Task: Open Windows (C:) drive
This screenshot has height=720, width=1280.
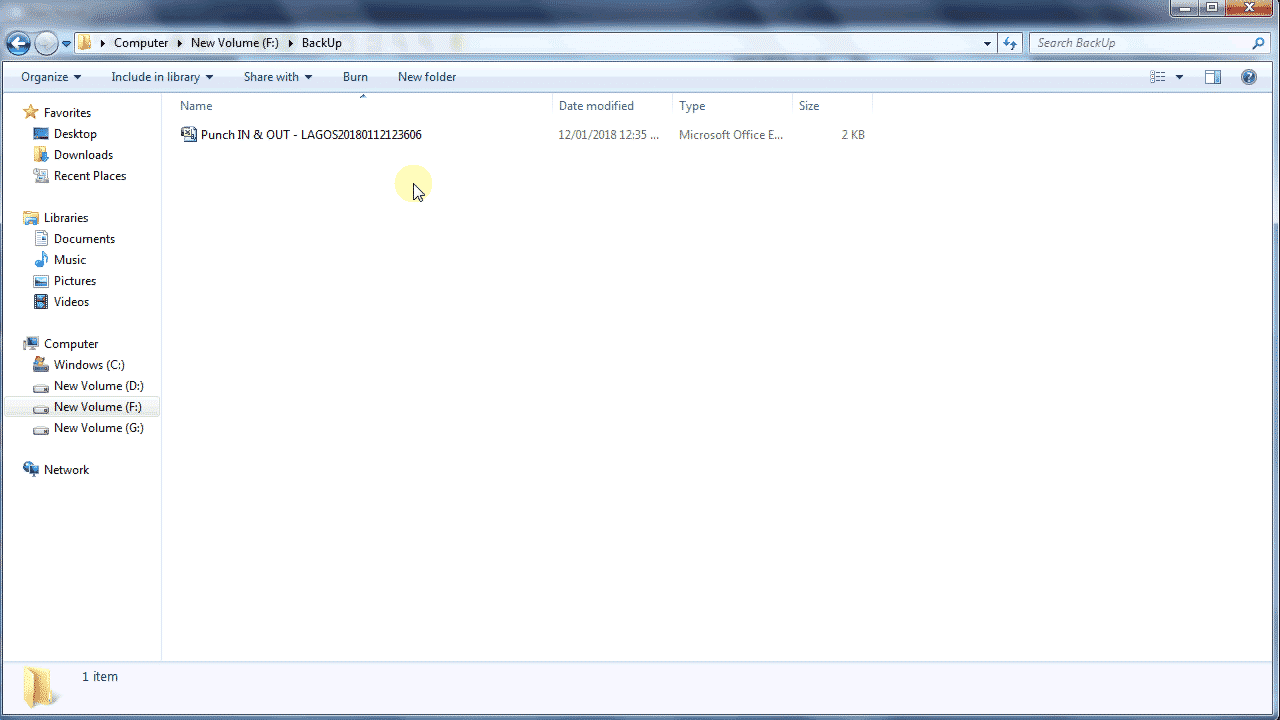Action: point(89,365)
